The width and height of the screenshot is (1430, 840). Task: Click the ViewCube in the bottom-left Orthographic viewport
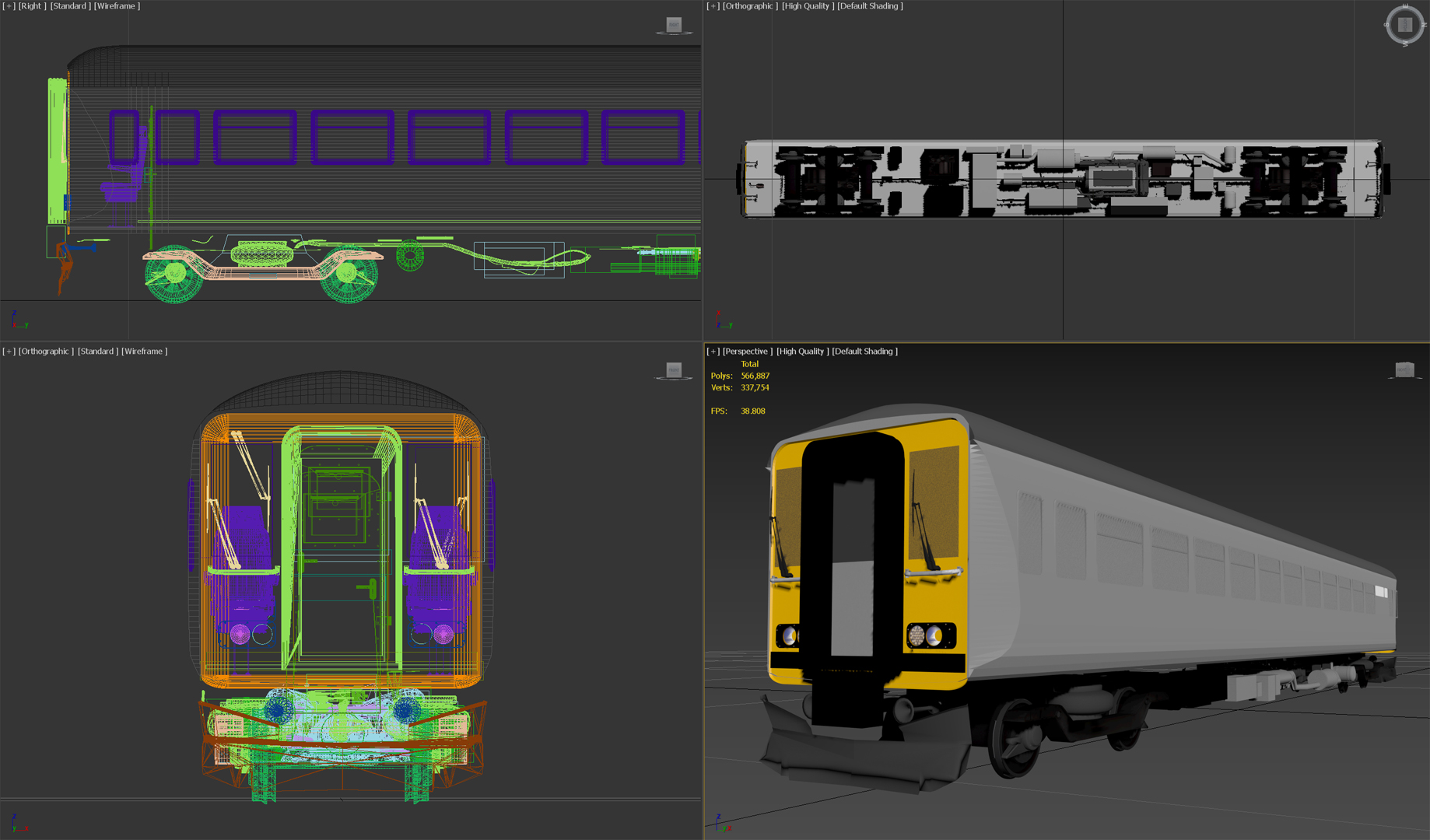(674, 371)
